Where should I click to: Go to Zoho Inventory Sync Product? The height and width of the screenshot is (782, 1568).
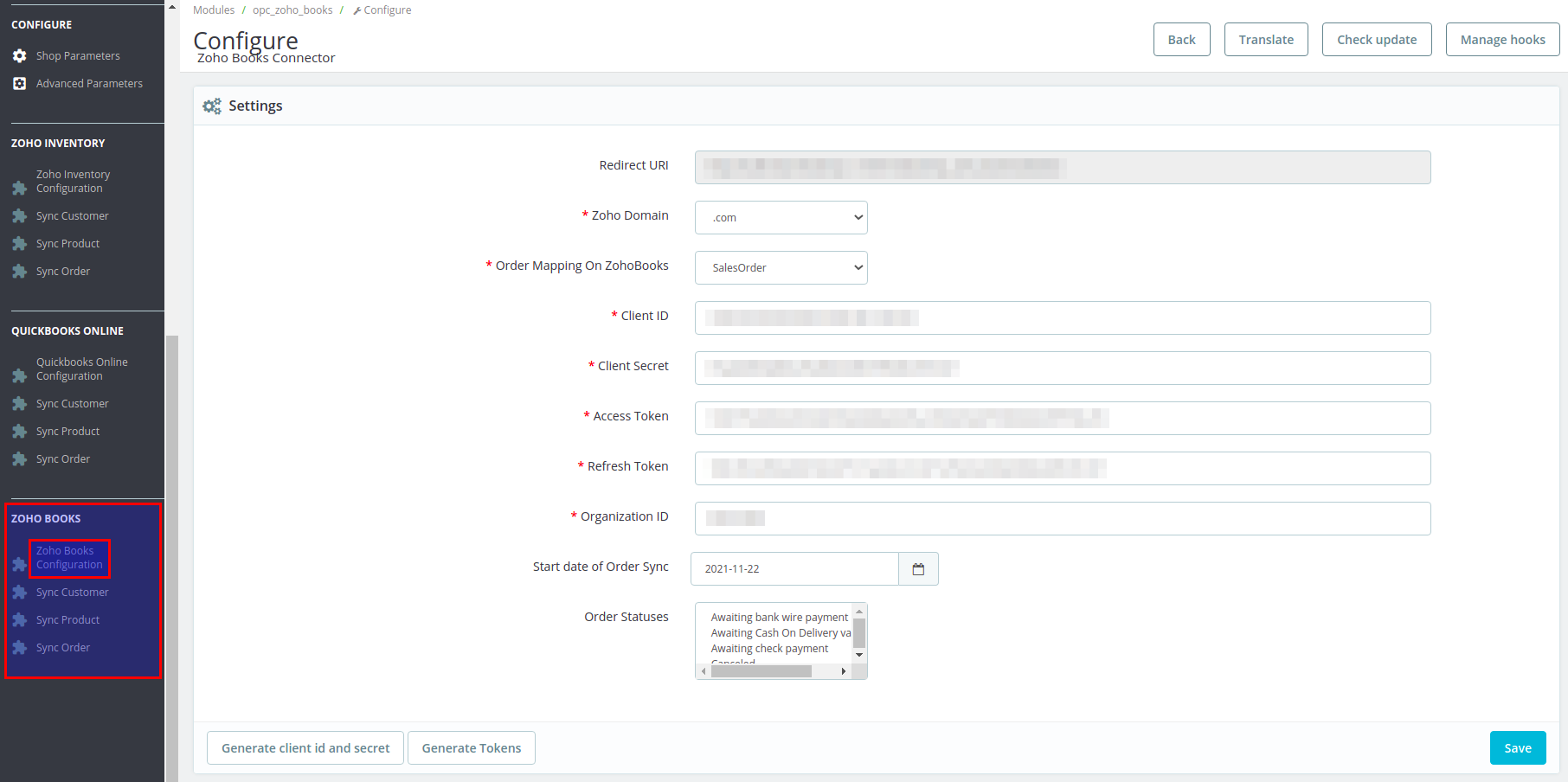(67, 244)
